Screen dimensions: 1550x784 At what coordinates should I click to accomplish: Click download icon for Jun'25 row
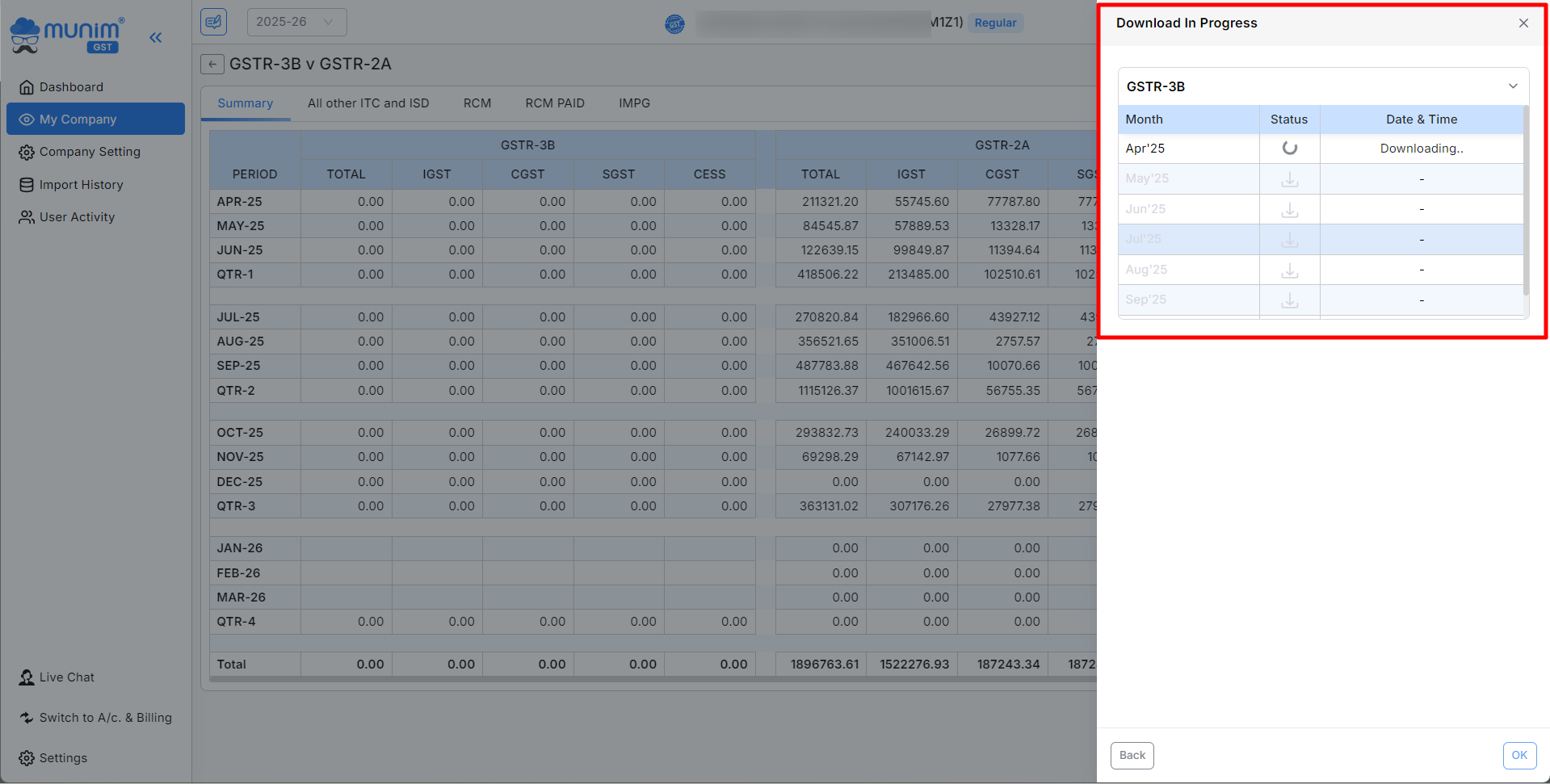[x=1290, y=210]
